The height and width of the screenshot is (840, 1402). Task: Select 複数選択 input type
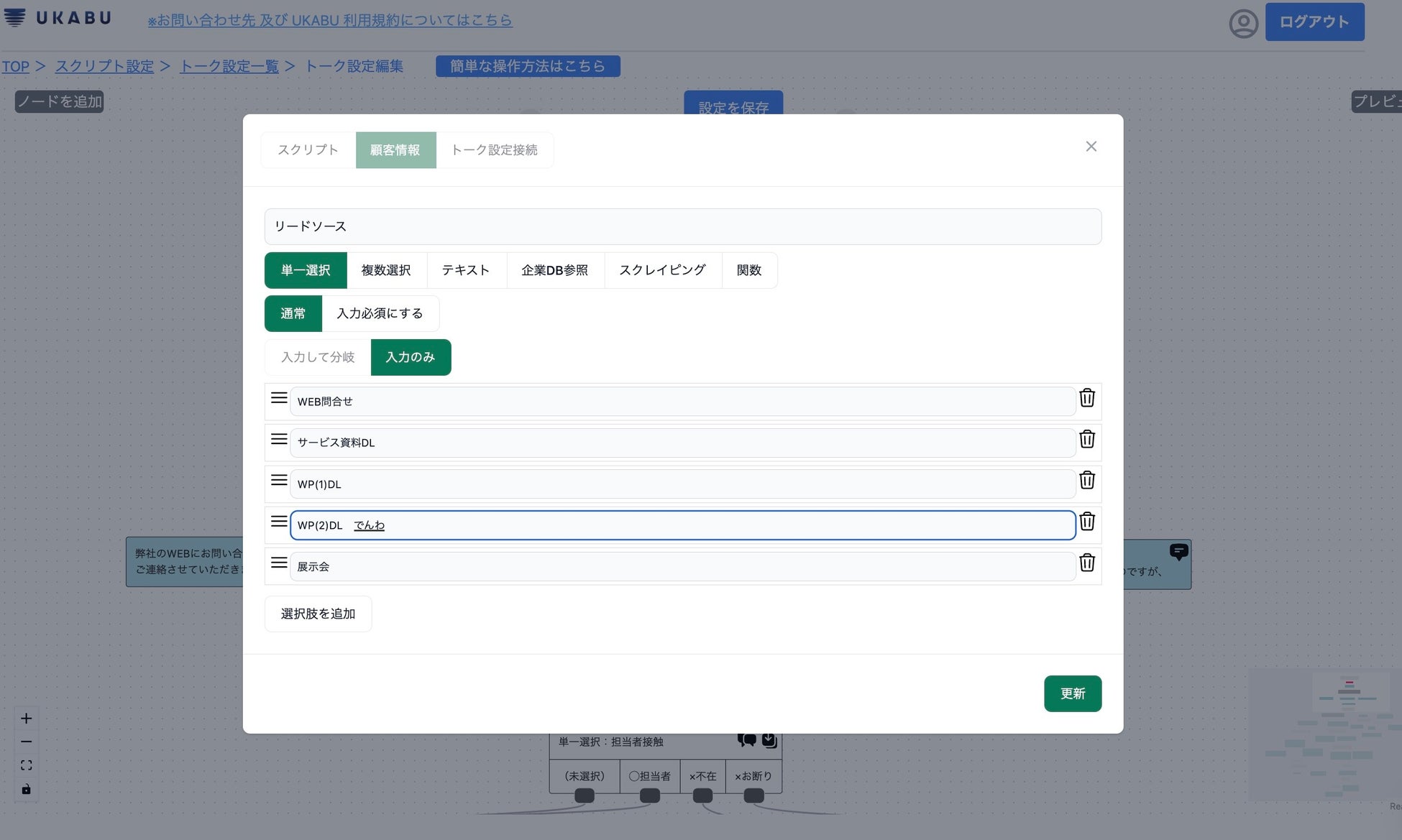click(386, 270)
